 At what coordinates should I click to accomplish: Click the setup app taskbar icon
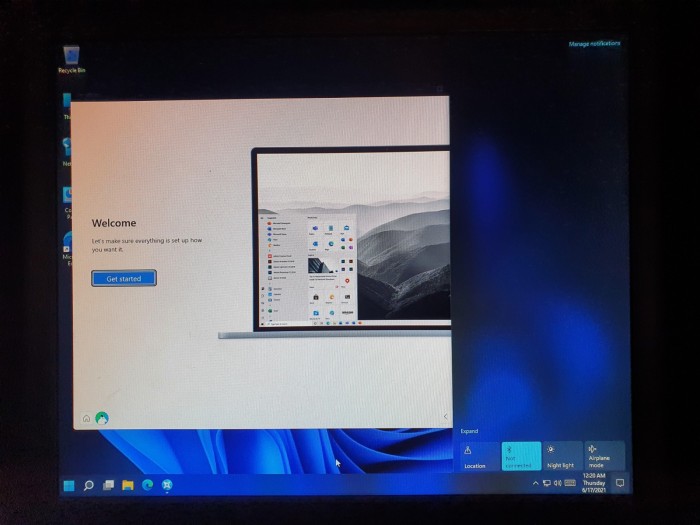point(167,485)
